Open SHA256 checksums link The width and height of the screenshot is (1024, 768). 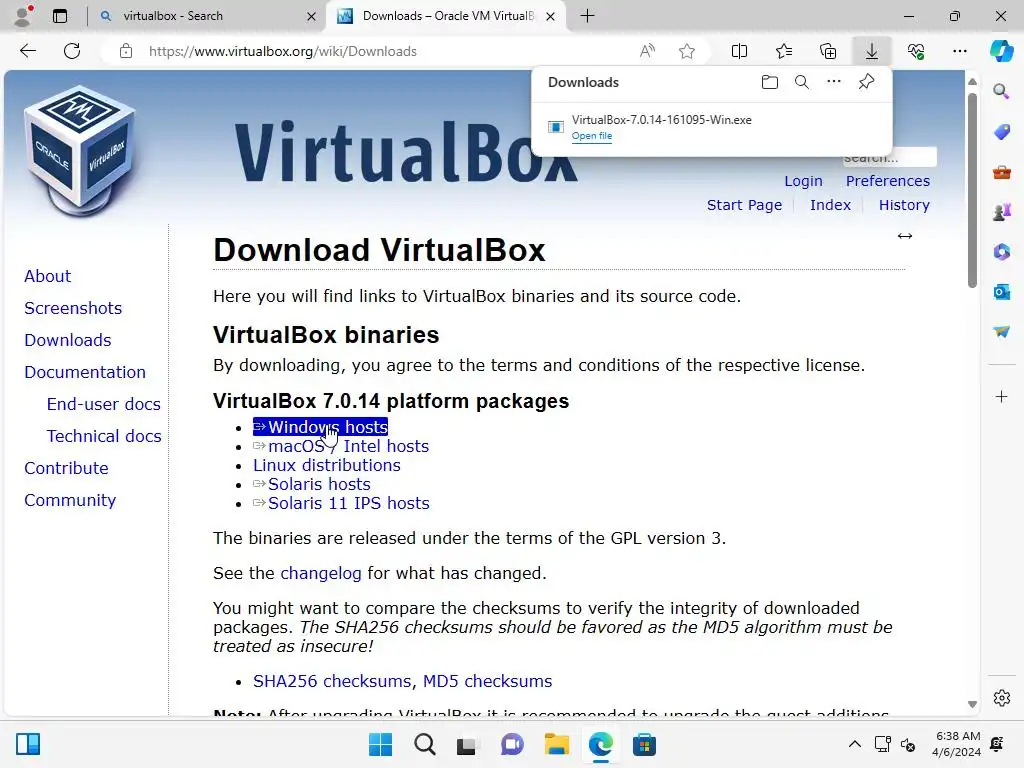tap(332, 681)
